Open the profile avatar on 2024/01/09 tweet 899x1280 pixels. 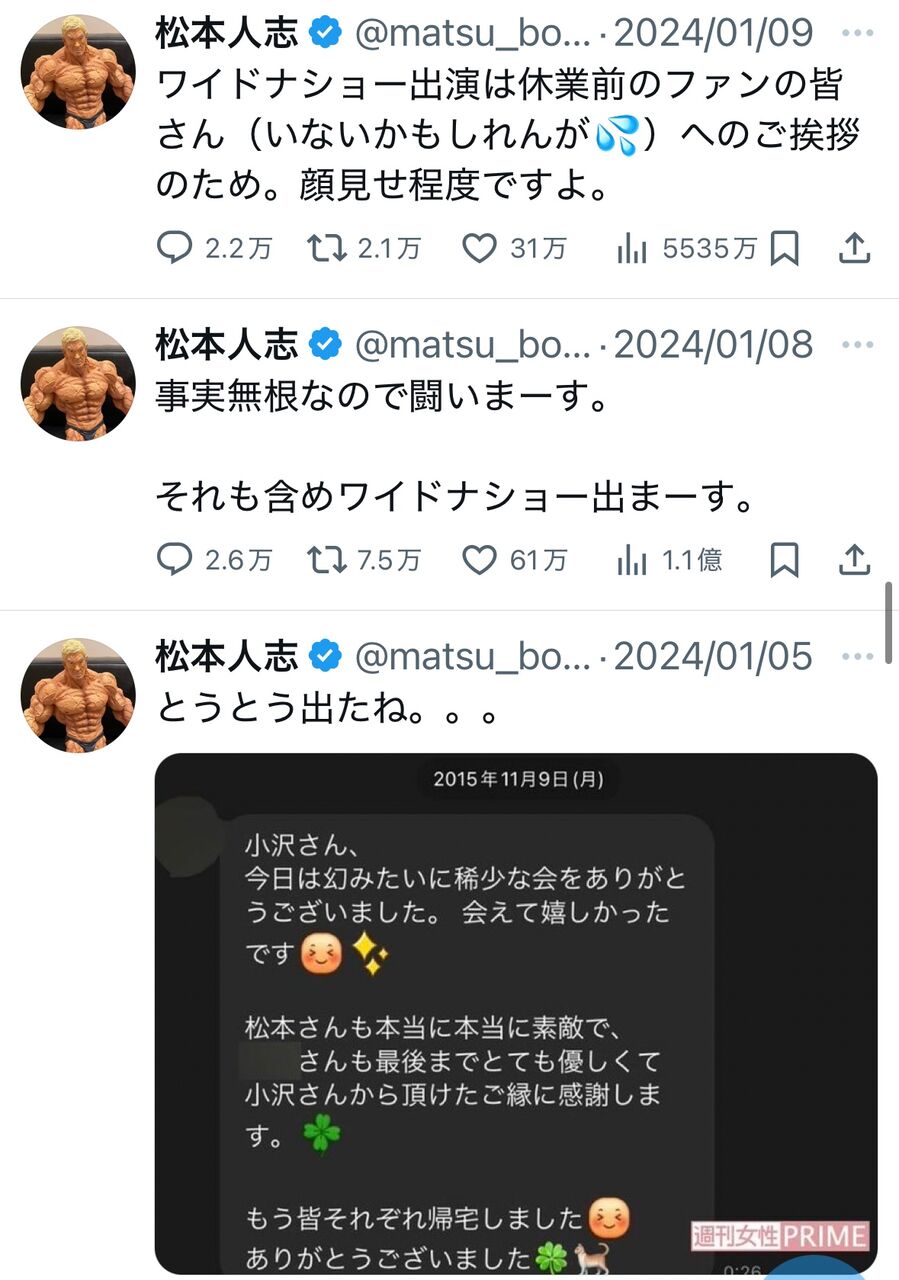(78, 71)
